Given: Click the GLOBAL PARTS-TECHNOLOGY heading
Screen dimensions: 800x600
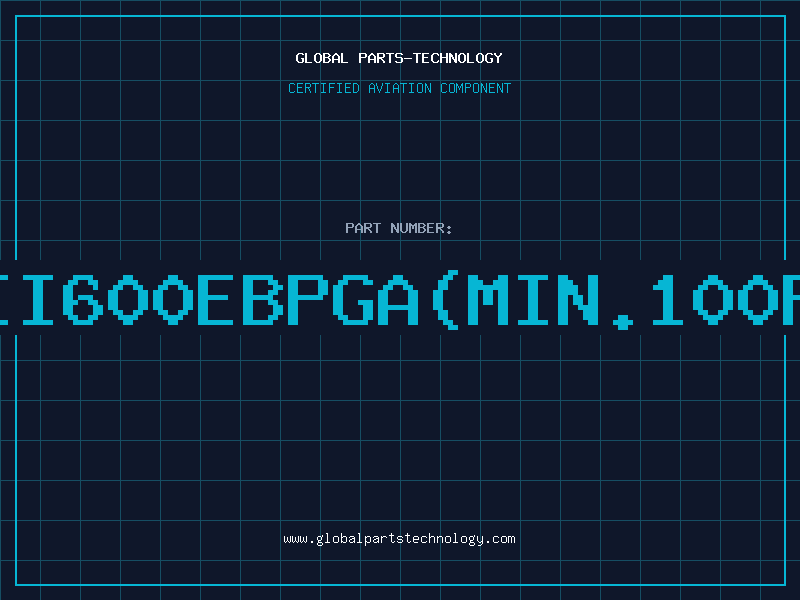Looking at the screenshot, I should pos(399,58).
